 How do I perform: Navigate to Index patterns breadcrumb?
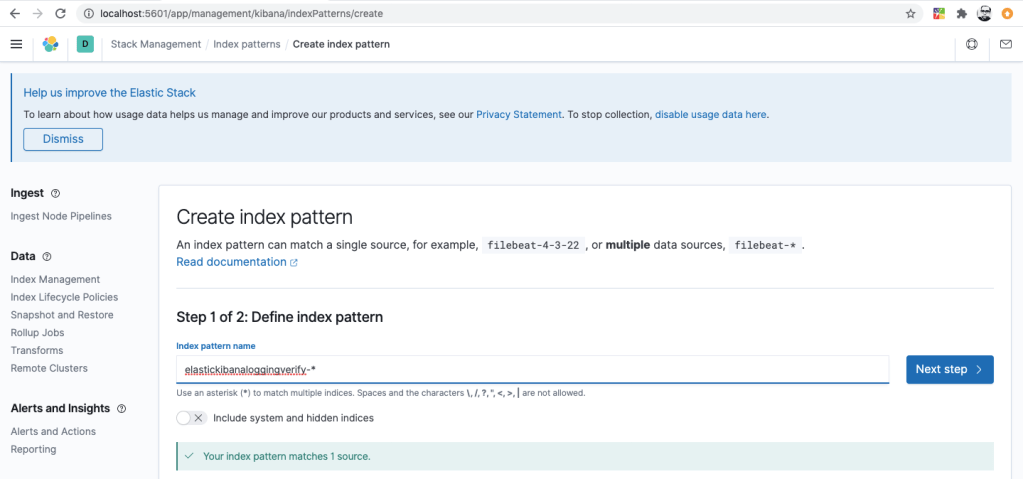pyautogui.click(x=247, y=44)
